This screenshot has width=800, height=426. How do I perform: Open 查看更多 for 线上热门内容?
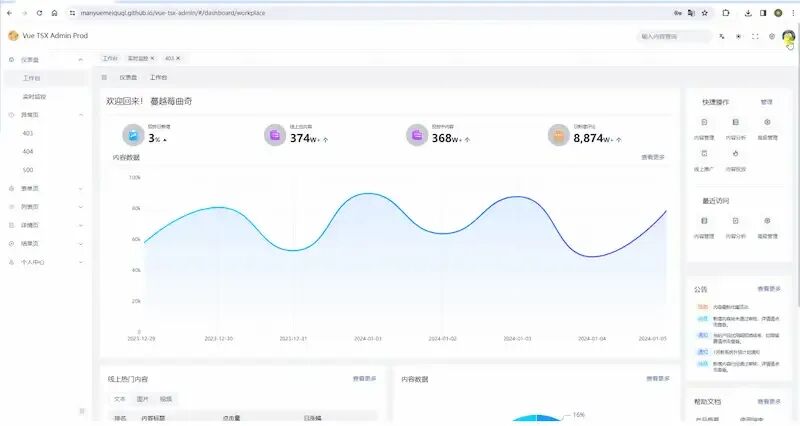click(364, 379)
